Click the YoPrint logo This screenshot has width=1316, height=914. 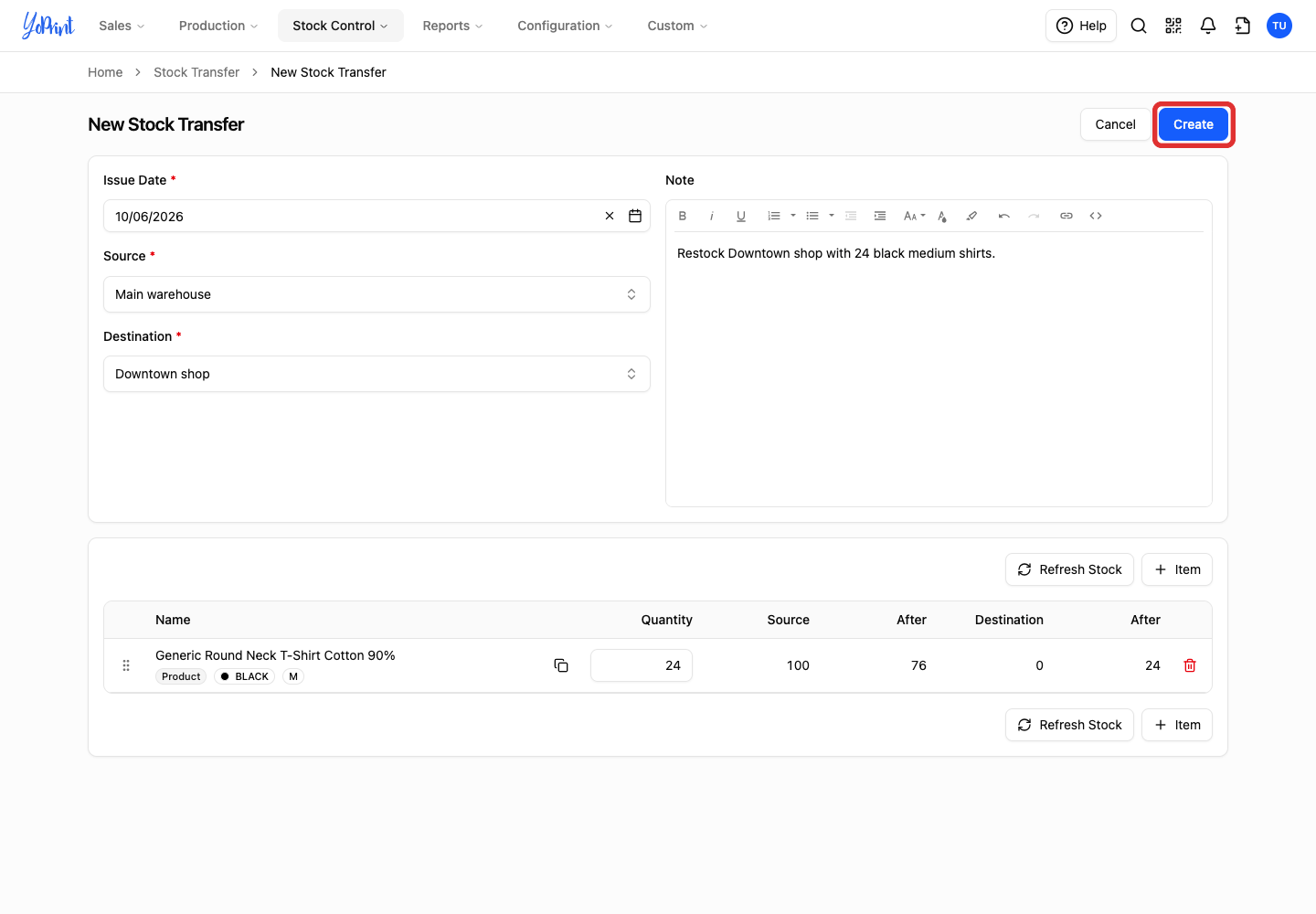(48, 26)
